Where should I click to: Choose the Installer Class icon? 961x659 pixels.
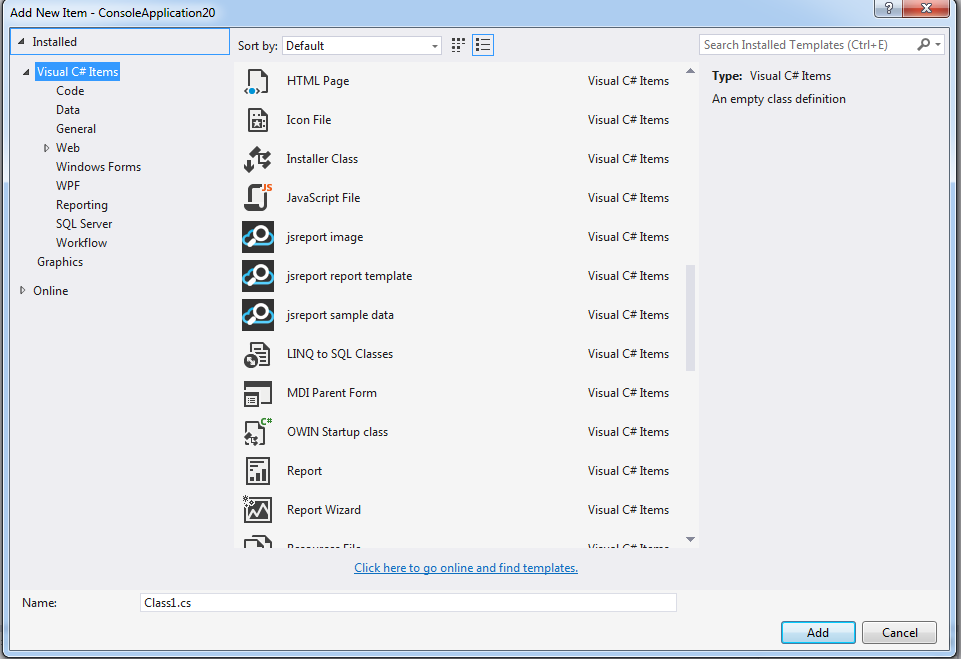click(257, 159)
